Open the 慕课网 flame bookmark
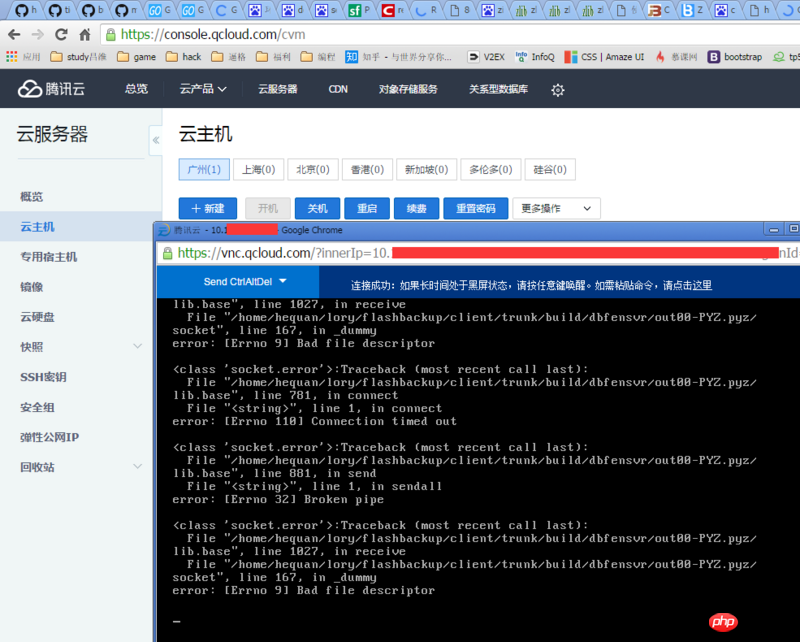This screenshot has width=800, height=642. click(x=677, y=57)
